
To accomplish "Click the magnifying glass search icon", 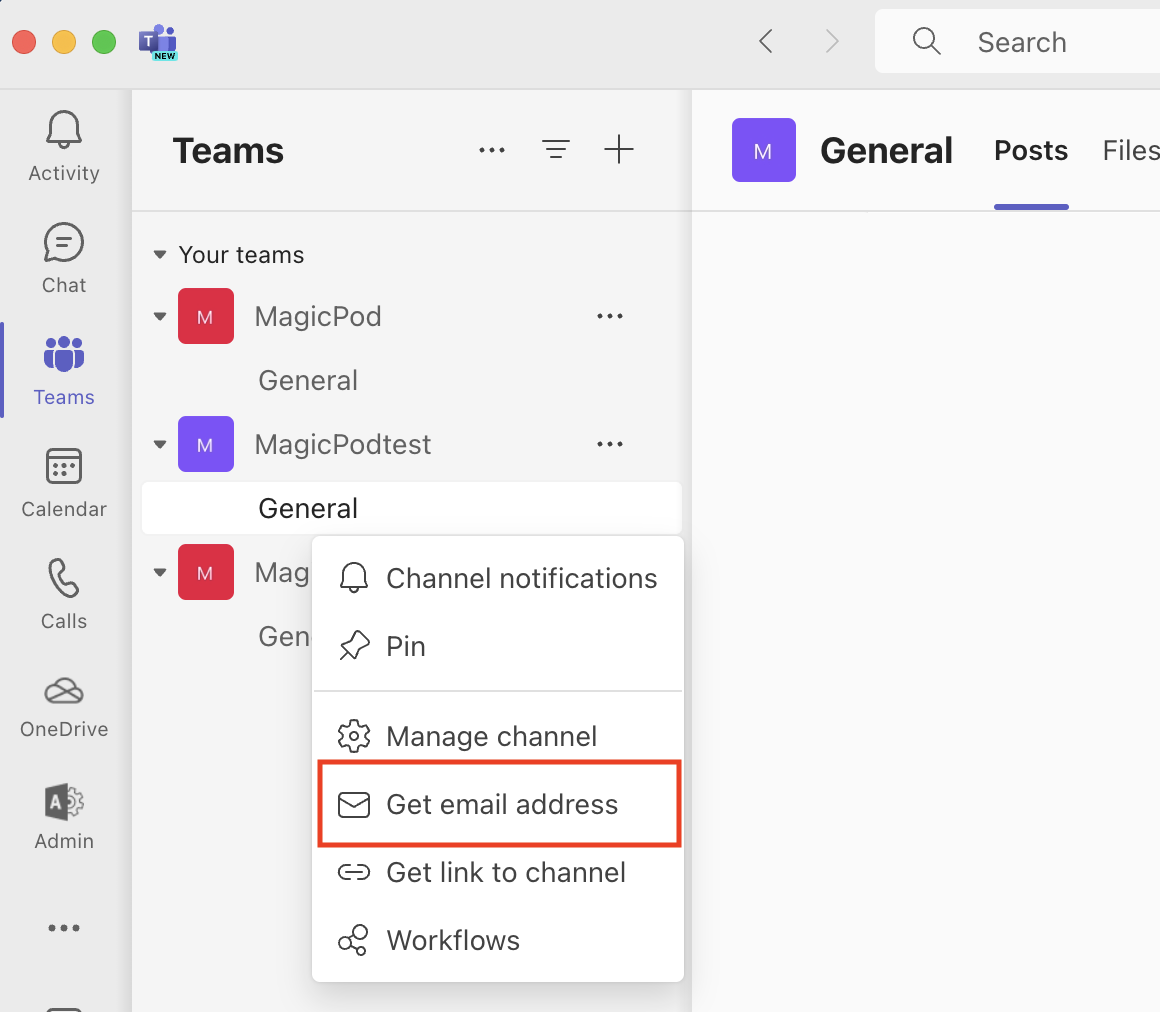I will tap(926, 41).
